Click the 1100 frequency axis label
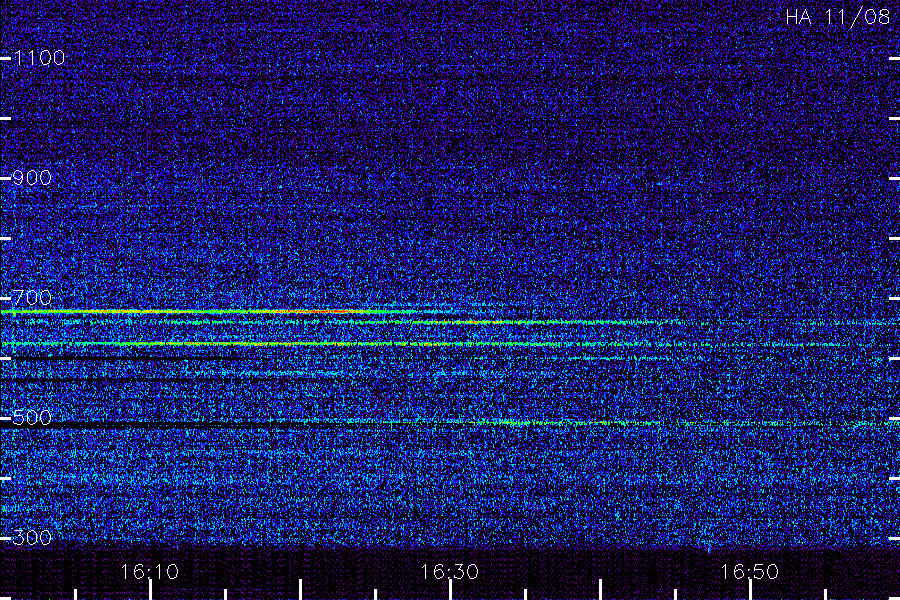The image size is (900, 600). (40, 58)
